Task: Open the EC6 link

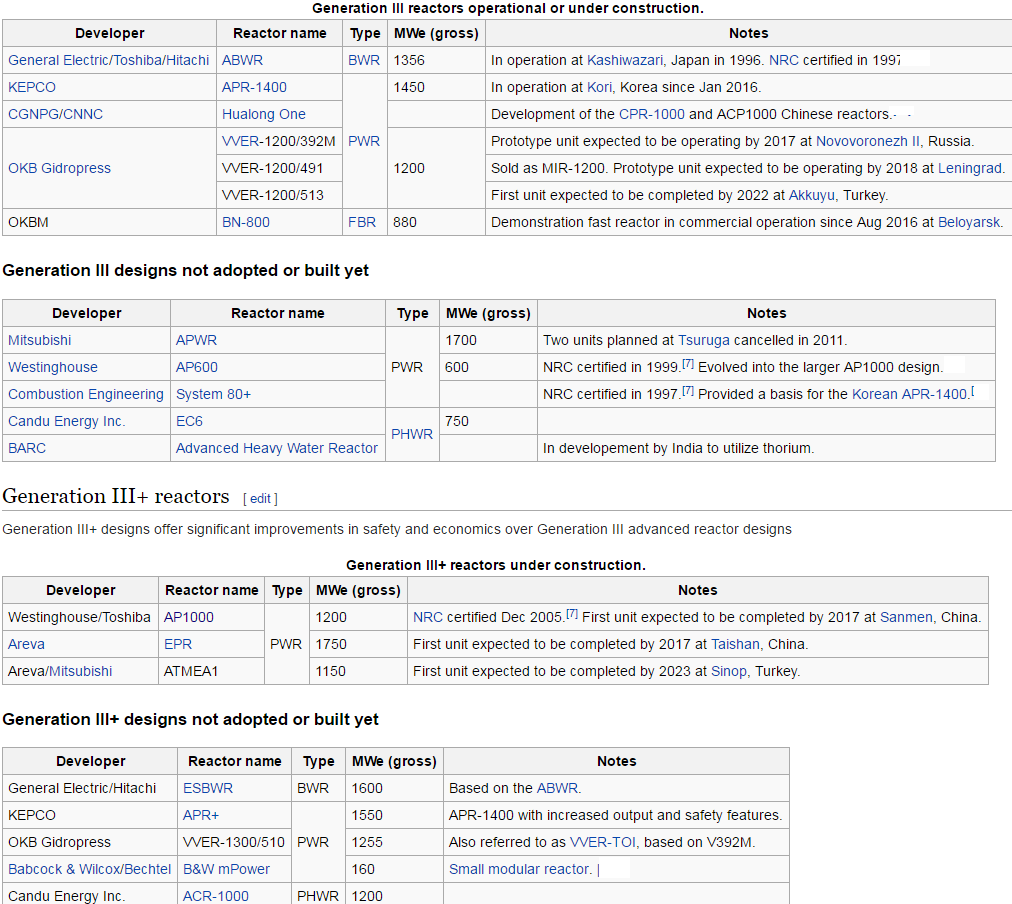Action: [189, 421]
